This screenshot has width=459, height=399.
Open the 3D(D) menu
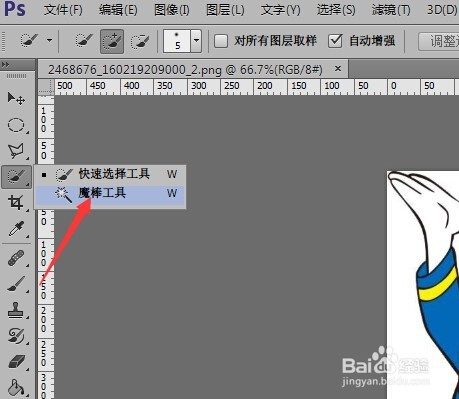click(x=443, y=10)
